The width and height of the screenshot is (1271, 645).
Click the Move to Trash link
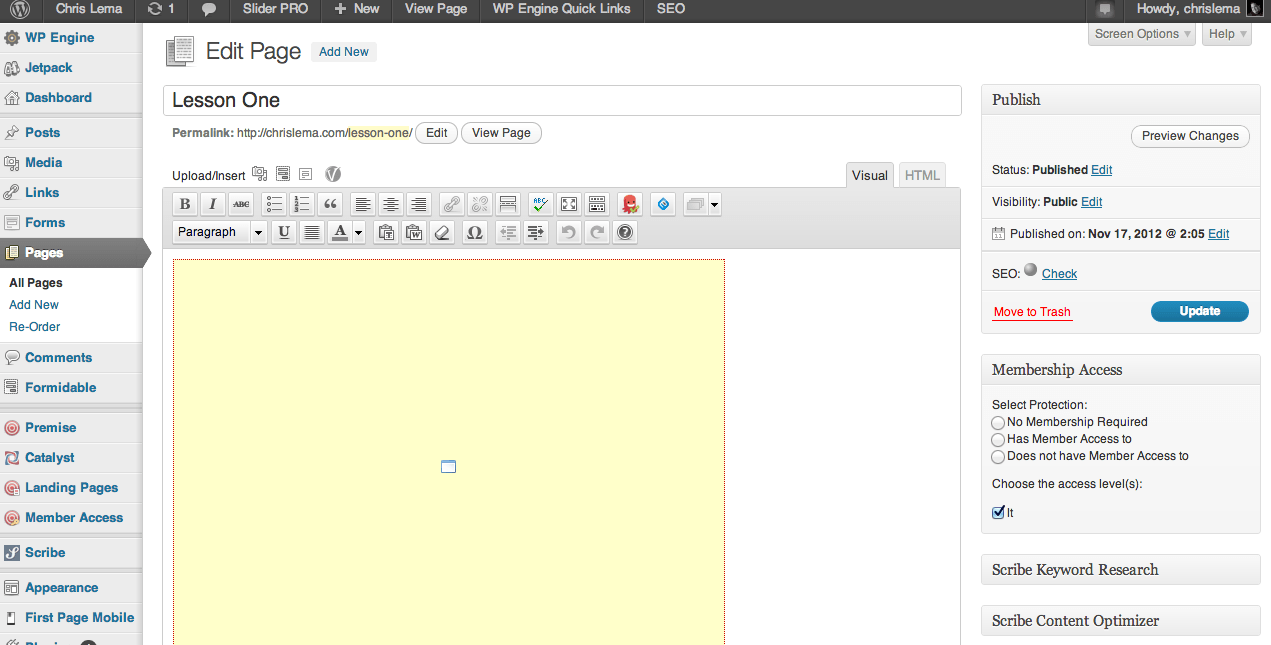pyautogui.click(x=1032, y=312)
